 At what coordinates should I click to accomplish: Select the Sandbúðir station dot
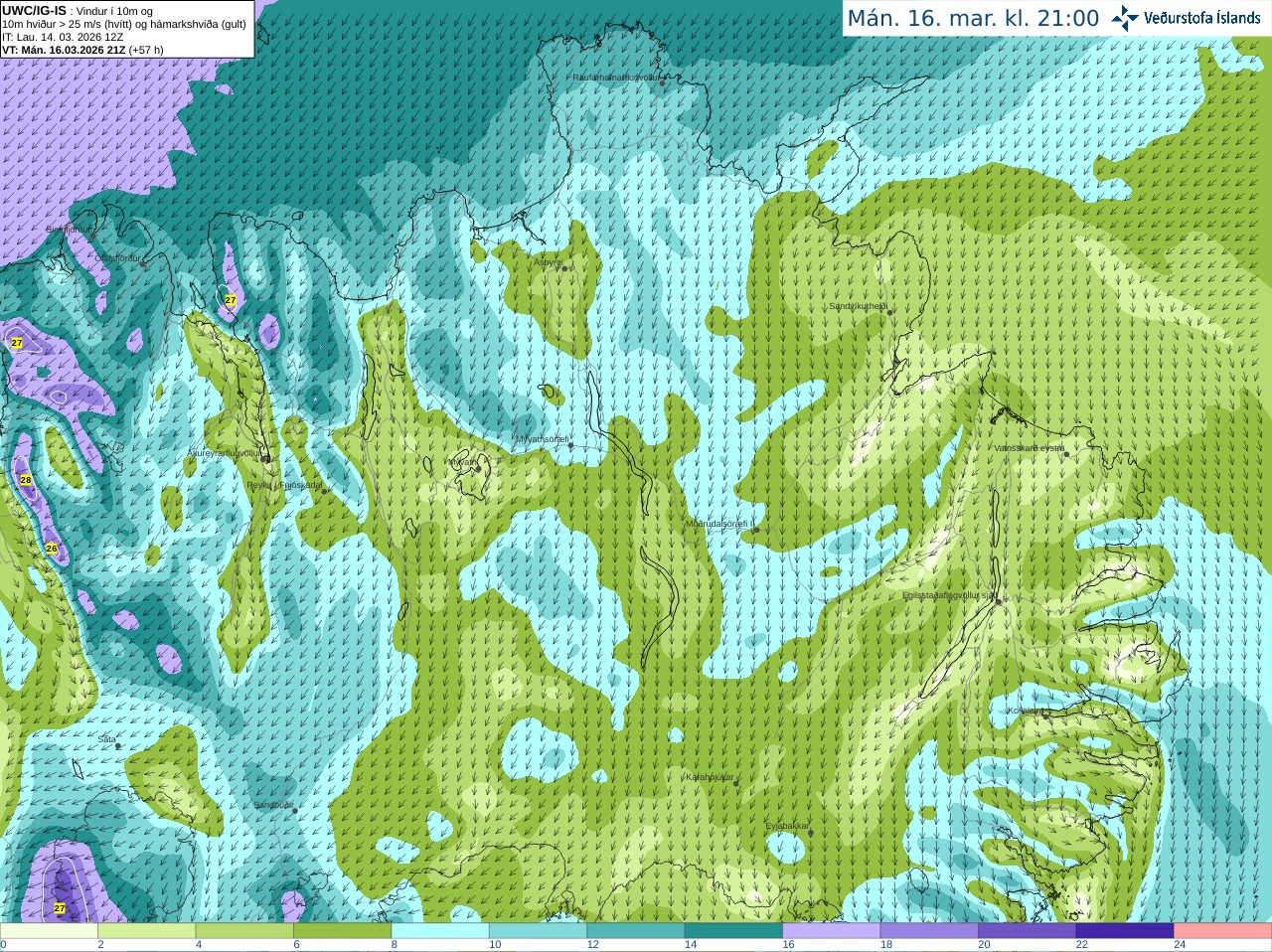pyautogui.click(x=294, y=811)
